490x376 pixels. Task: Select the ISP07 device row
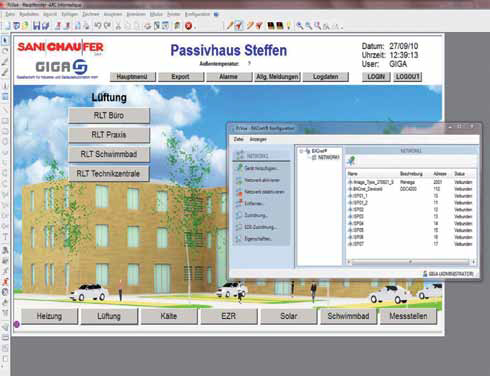410,244
